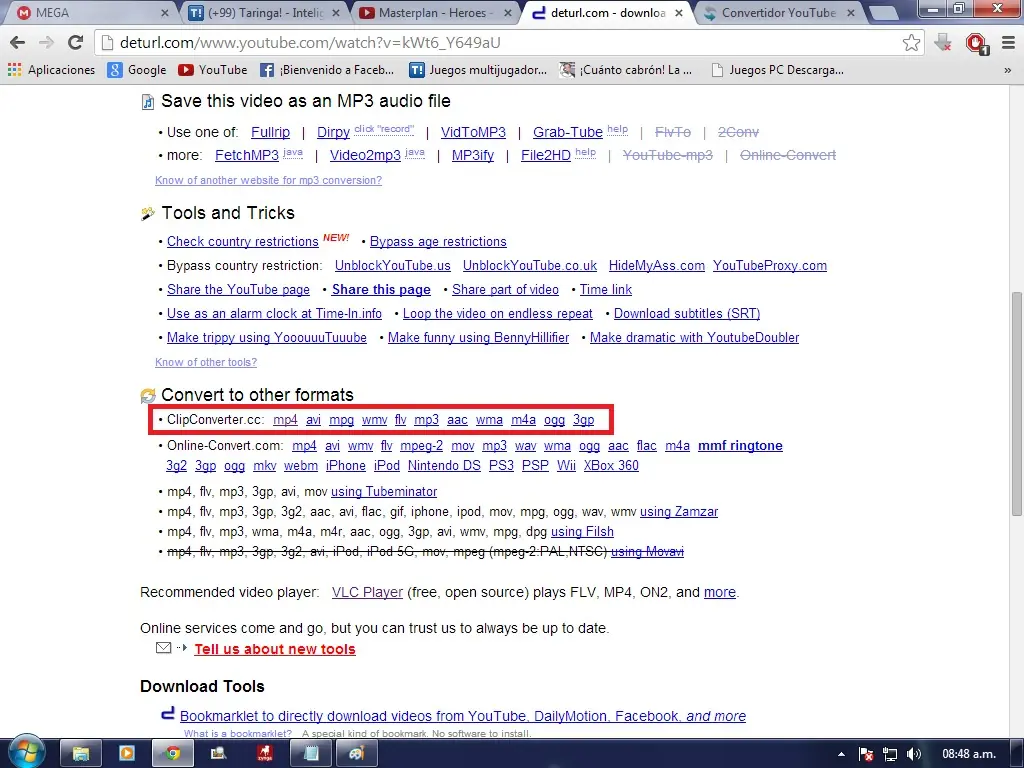
Task: Click the Action Center flag tray icon
Action: point(866,754)
